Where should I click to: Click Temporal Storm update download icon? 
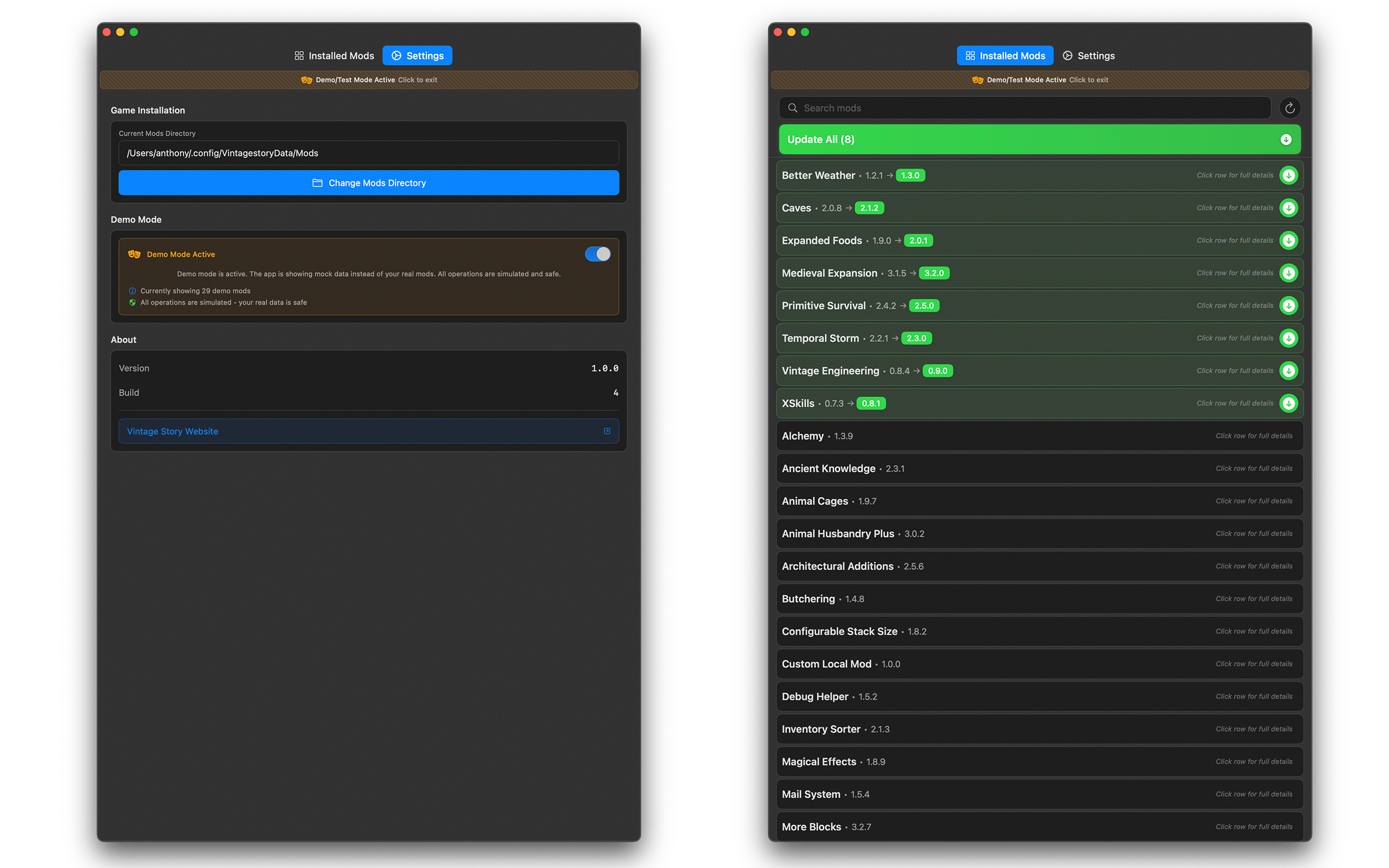[x=1288, y=338]
